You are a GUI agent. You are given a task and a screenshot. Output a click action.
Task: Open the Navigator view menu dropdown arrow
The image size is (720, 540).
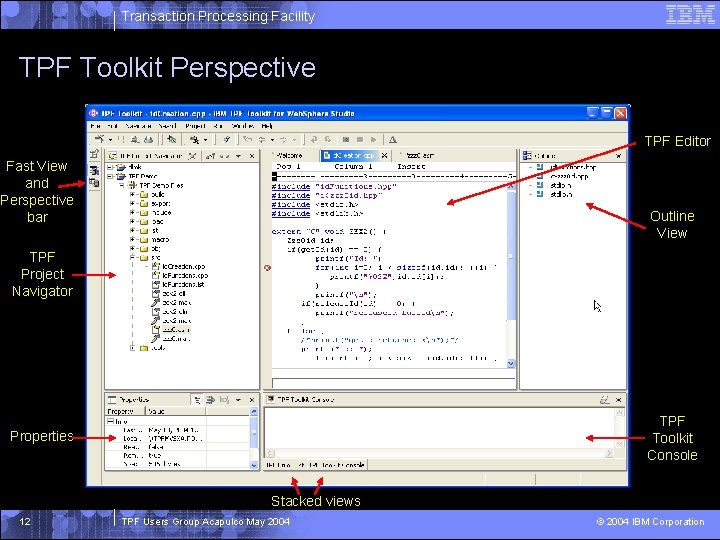click(x=238, y=156)
